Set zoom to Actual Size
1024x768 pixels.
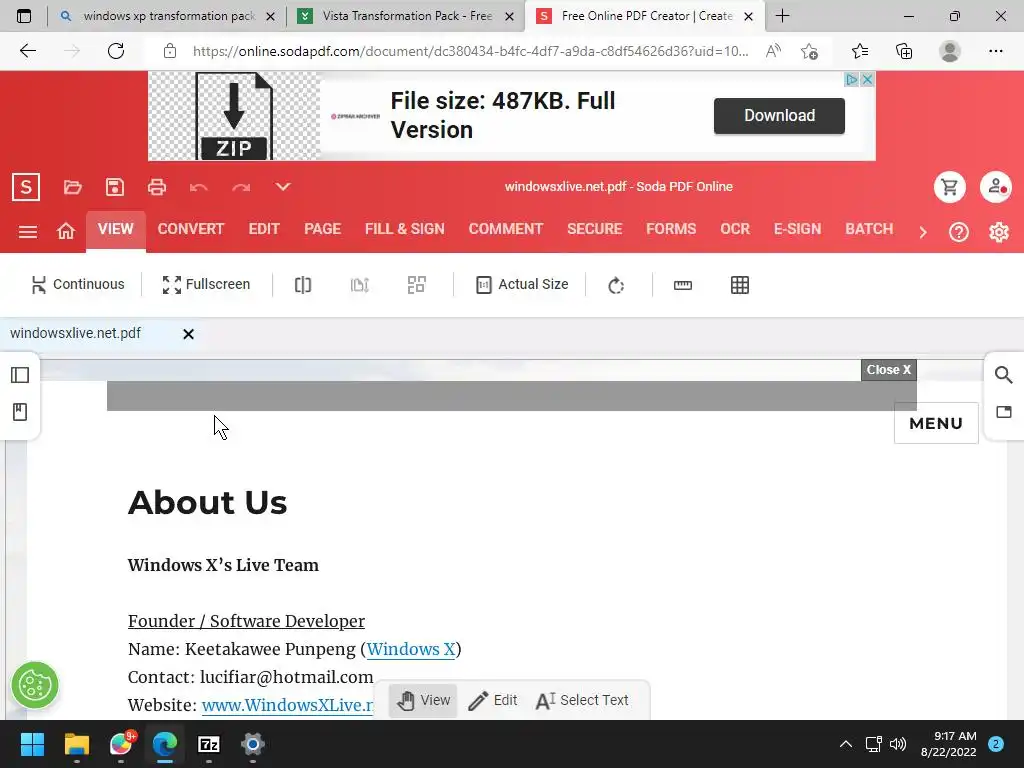(522, 285)
